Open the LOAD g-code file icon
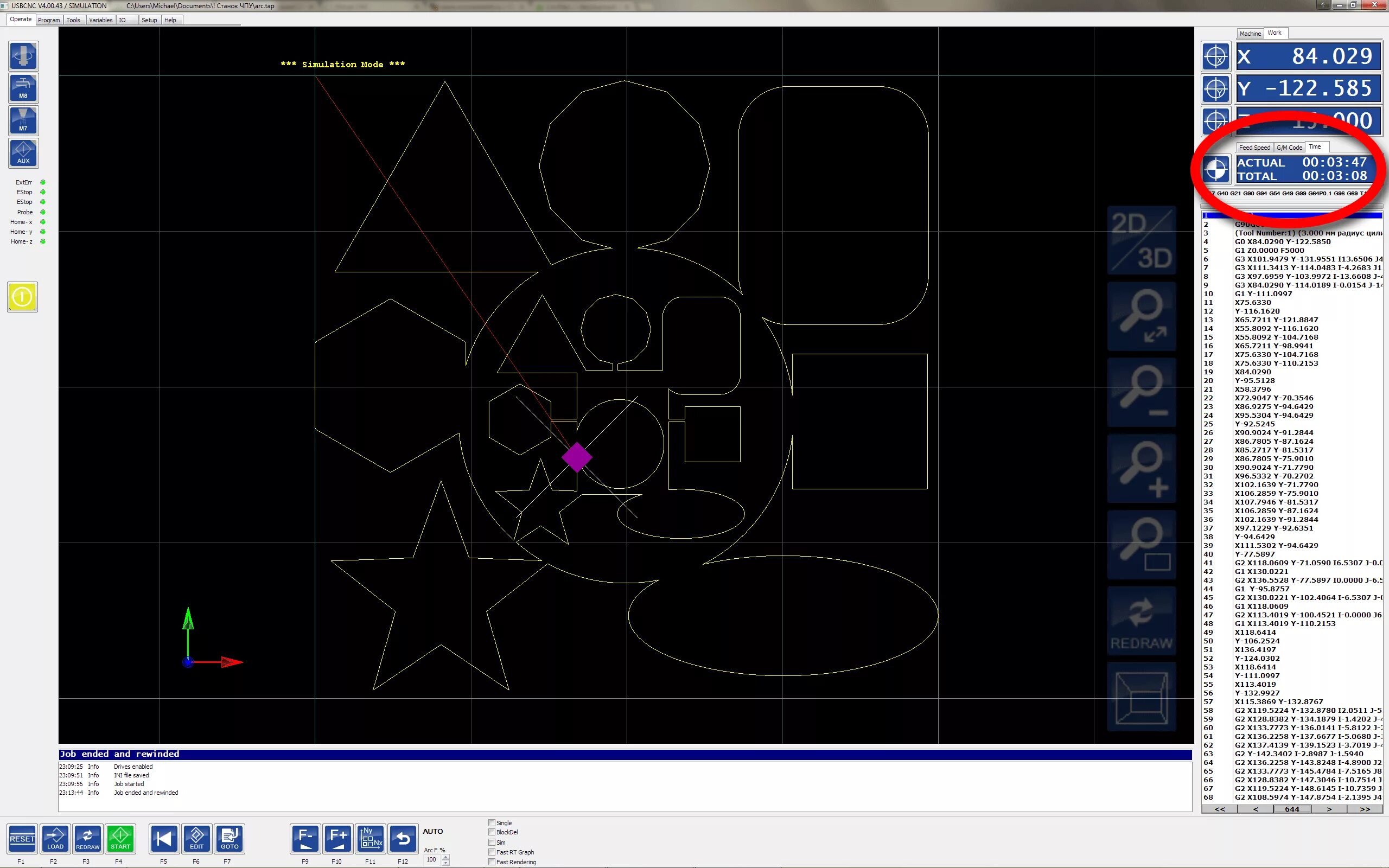Viewport: 1389px width, 868px height. tap(55, 838)
